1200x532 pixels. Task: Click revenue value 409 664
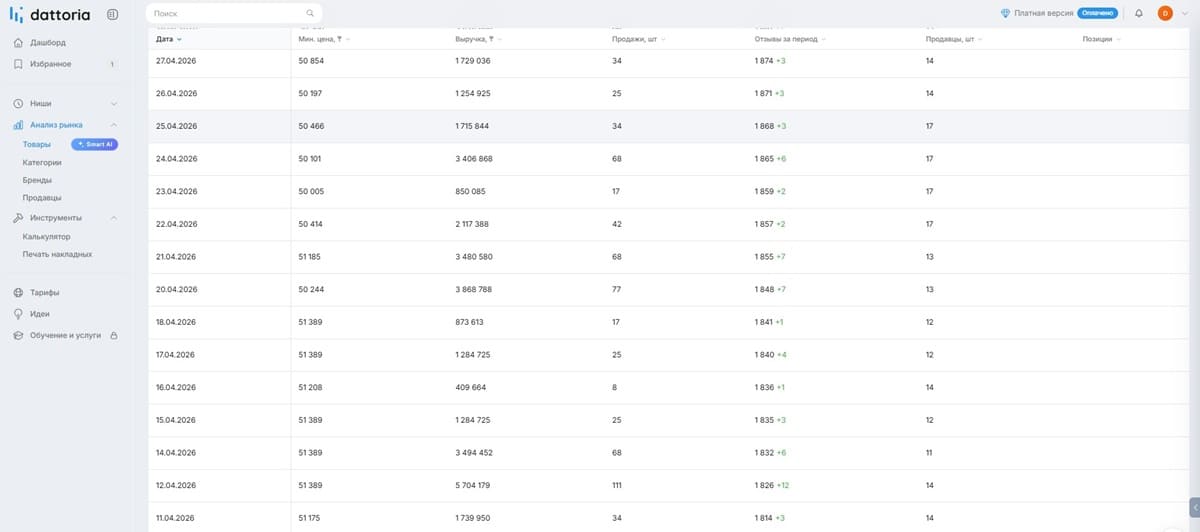[470, 387]
